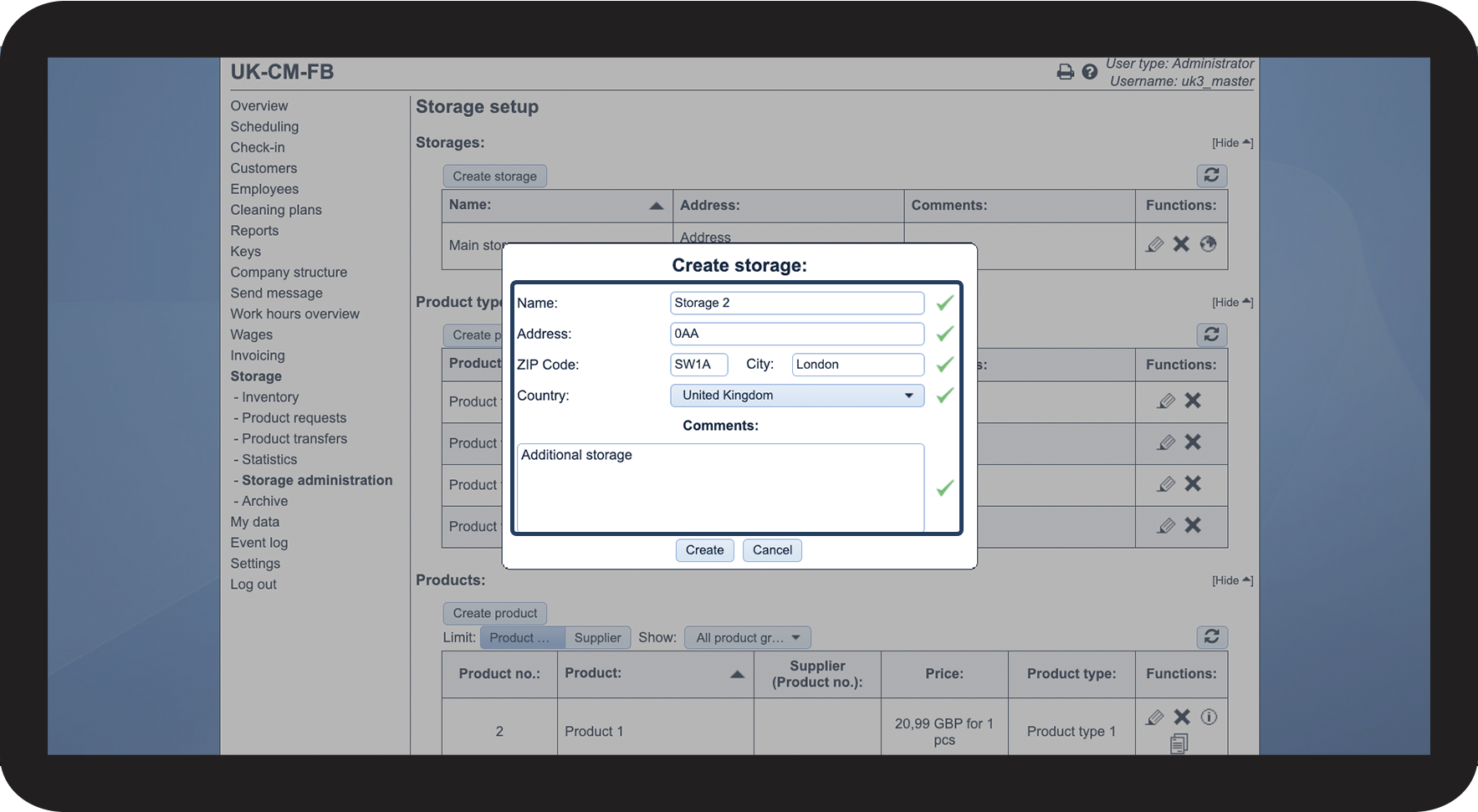Toggle the Supplier limit option
The width and height of the screenshot is (1478, 812).
coord(597,638)
